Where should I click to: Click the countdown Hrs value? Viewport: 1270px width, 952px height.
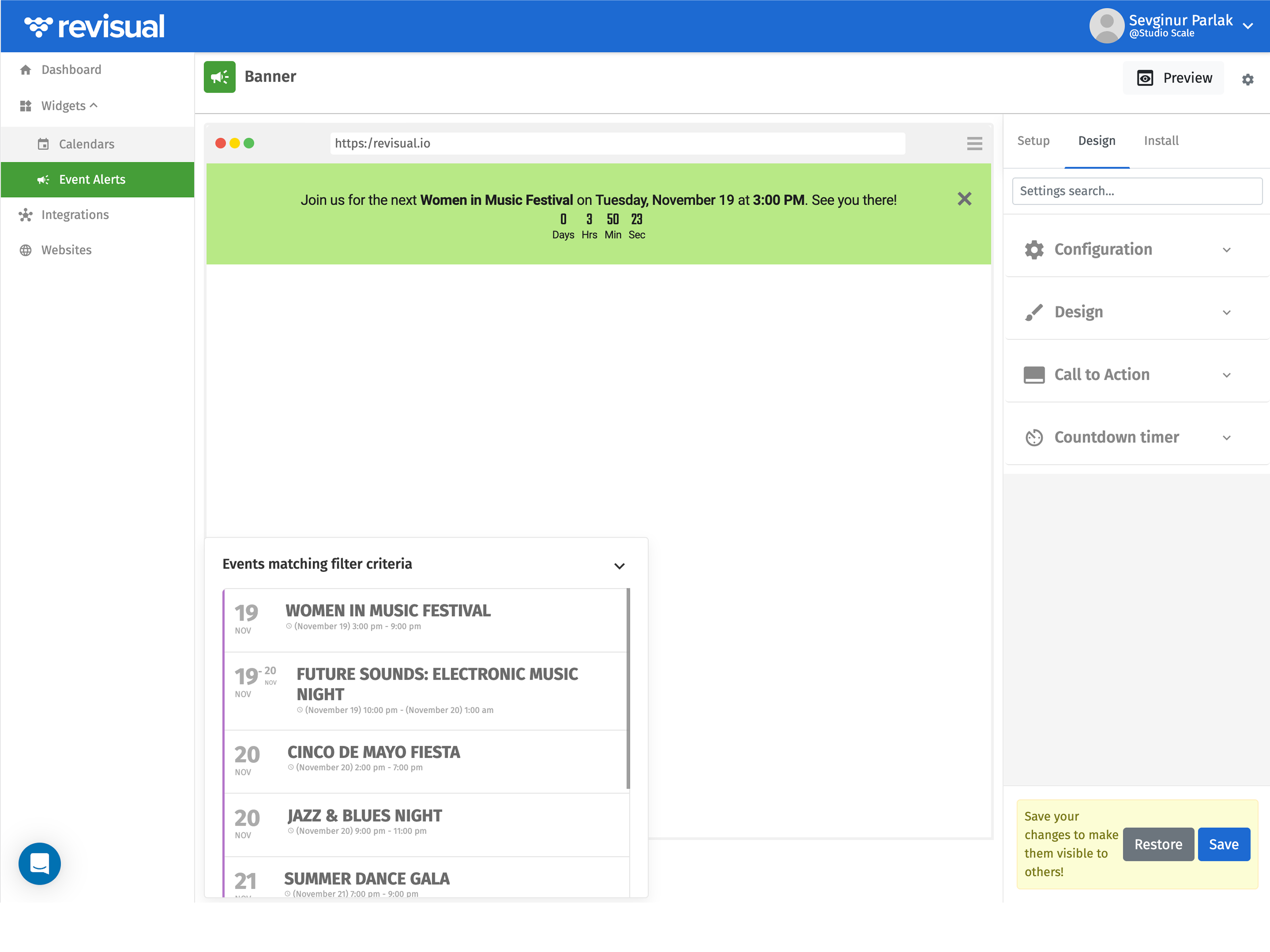589,219
